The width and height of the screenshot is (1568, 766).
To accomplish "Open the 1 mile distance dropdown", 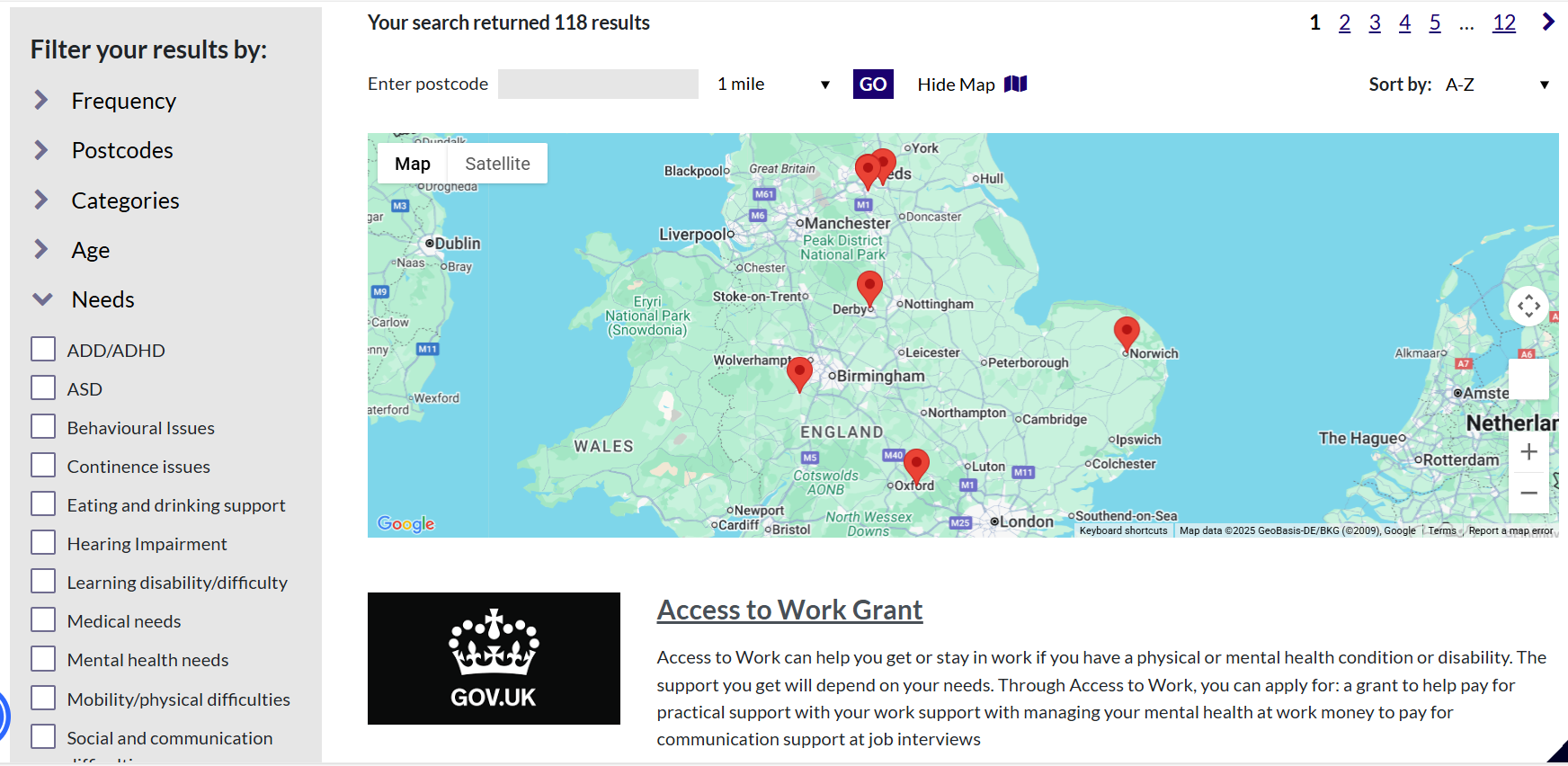I will point(772,85).
